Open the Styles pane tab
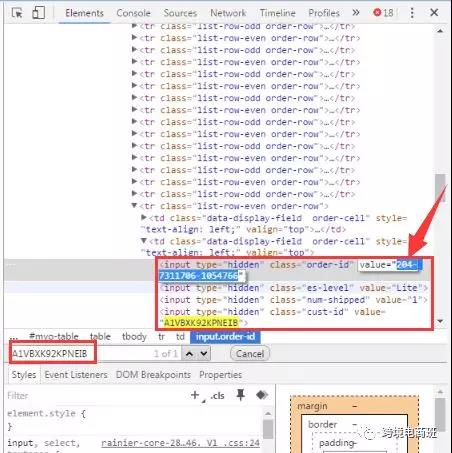This screenshot has height=453, width=452. (x=24, y=375)
